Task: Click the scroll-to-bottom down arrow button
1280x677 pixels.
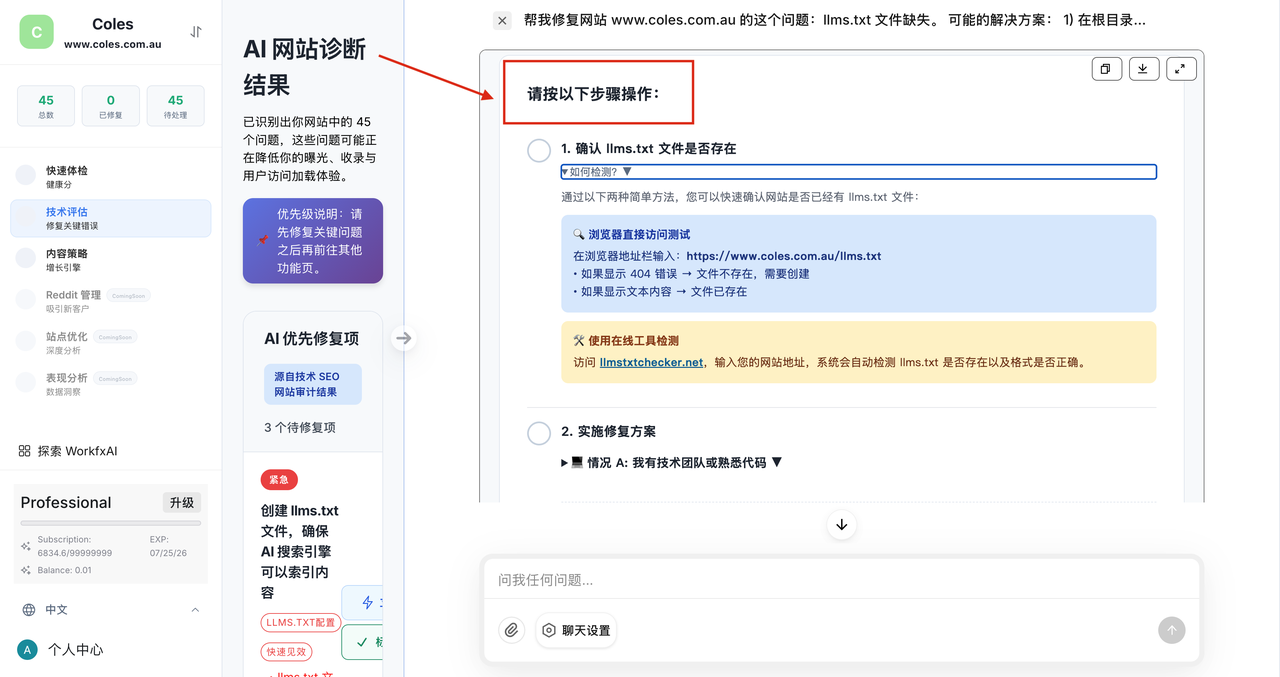Action: pyautogui.click(x=841, y=525)
